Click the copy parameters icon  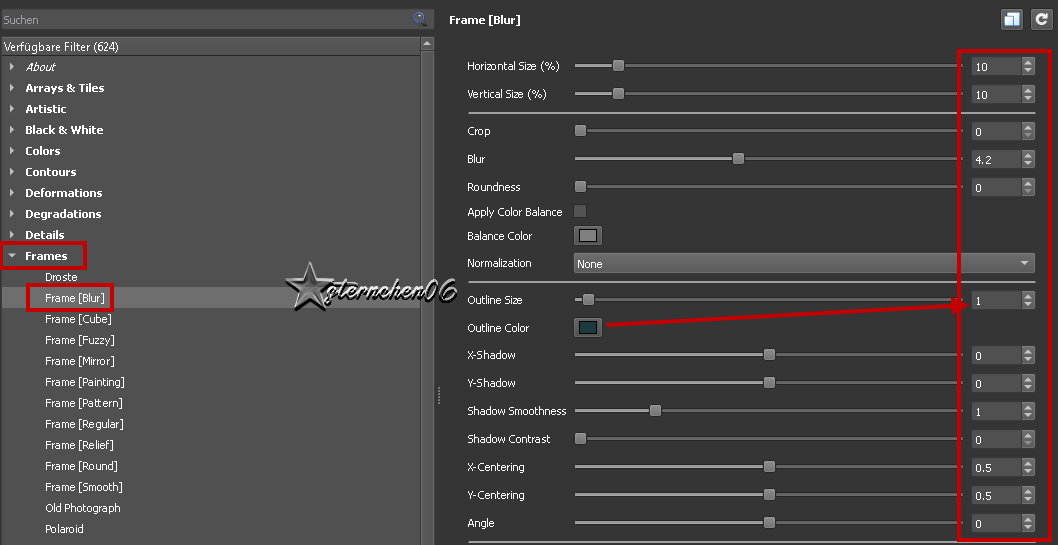(1012, 19)
